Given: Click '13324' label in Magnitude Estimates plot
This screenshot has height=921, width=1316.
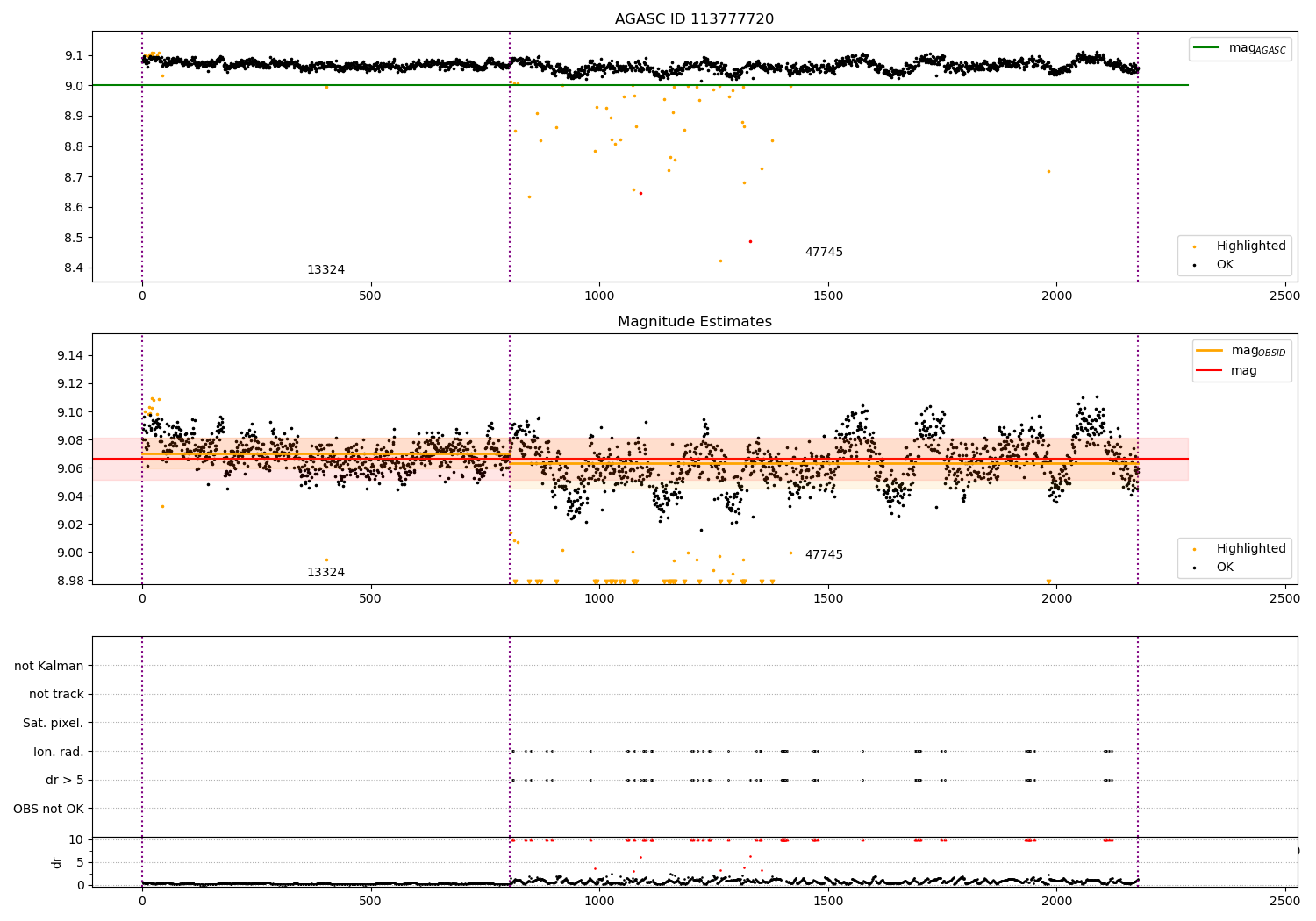Looking at the screenshot, I should point(325,573).
